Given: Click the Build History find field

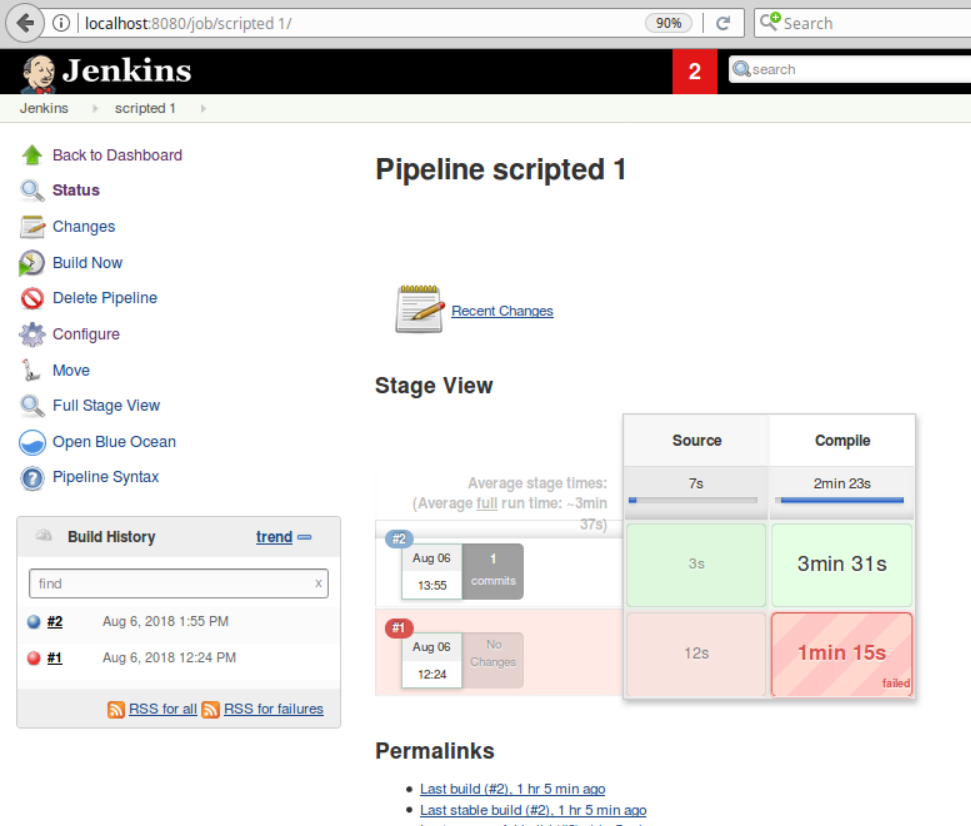Looking at the screenshot, I should (170, 583).
